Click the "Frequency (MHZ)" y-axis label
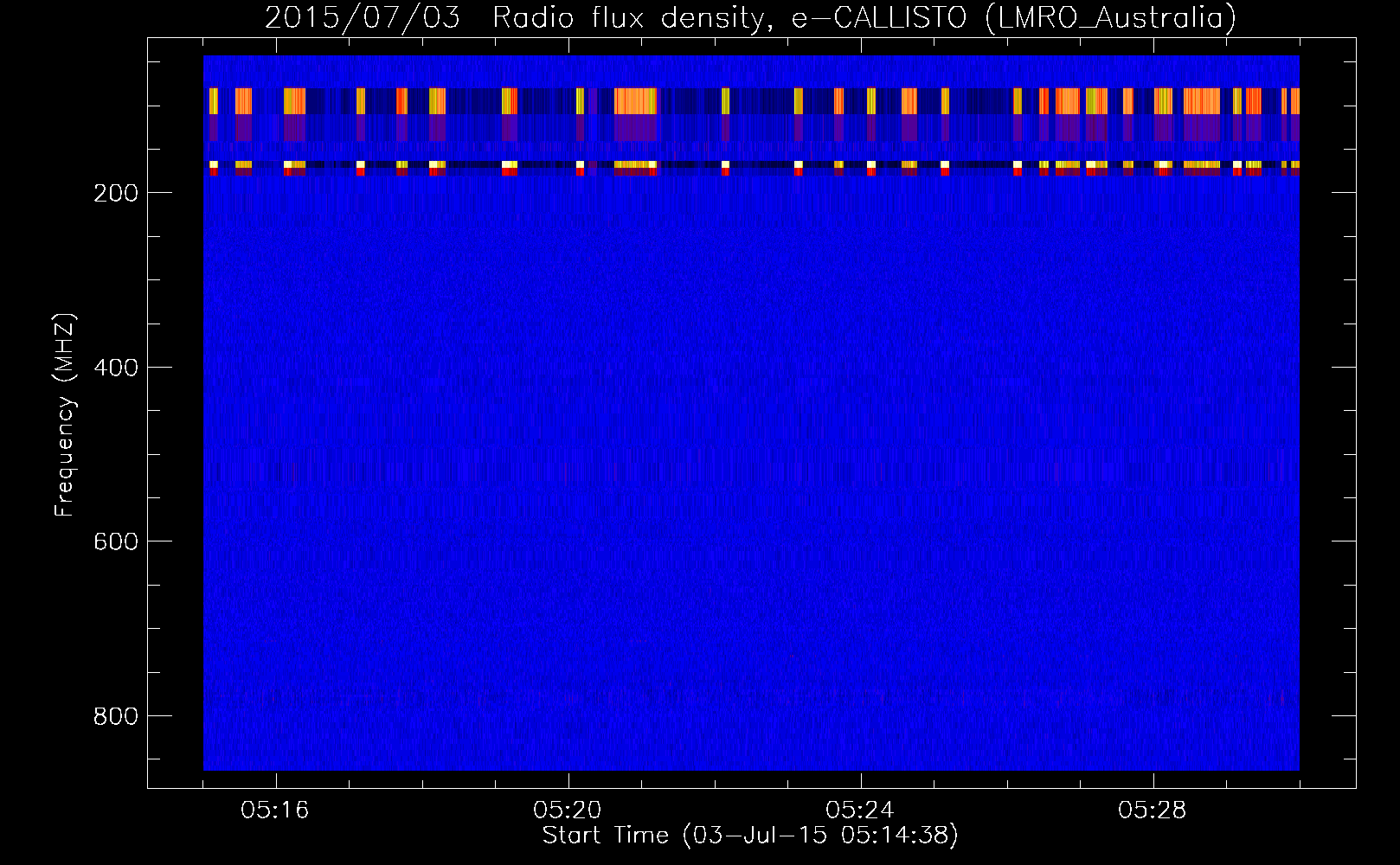 [x=65, y=415]
